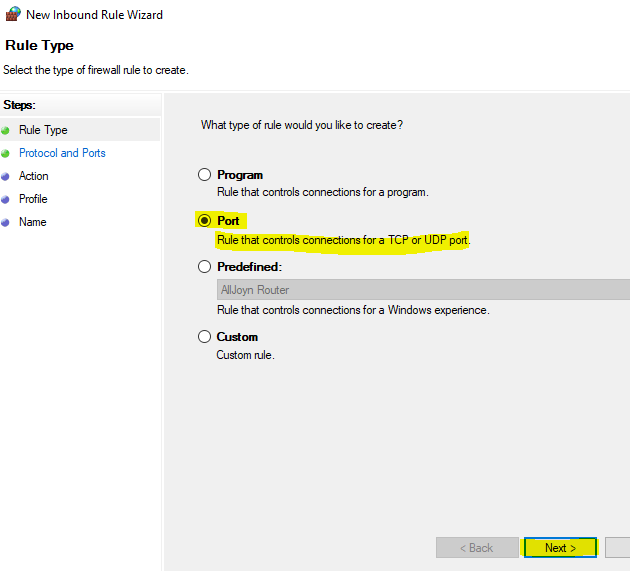
Task: Click the green bullet beside Rule Type
Action: [x=6, y=130]
